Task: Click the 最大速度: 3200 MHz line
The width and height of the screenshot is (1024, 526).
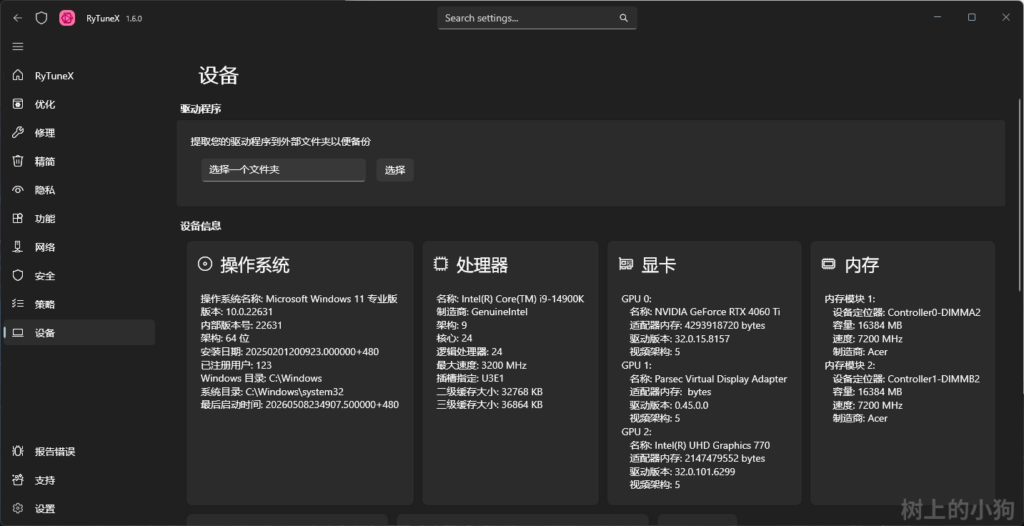Action: click(x=481, y=365)
